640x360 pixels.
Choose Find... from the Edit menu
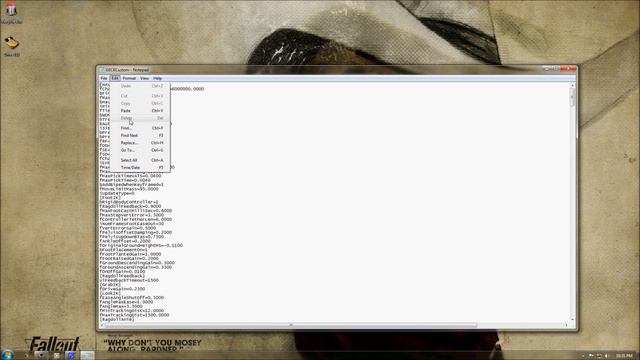pyautogui.click(x=140, y=128)
